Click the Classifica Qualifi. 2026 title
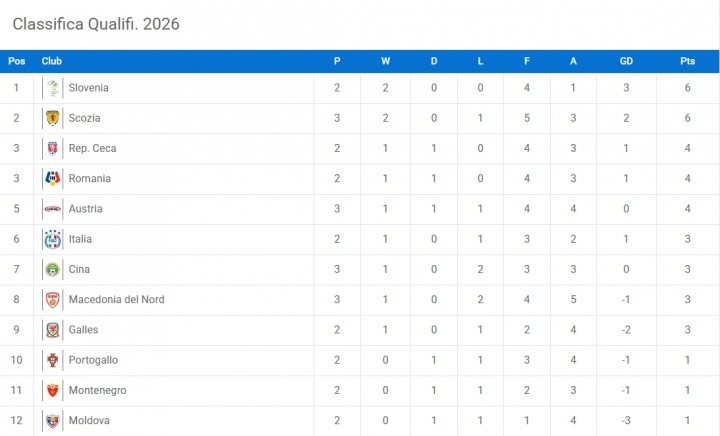The image size is (720, 436). tap(96, 23)
